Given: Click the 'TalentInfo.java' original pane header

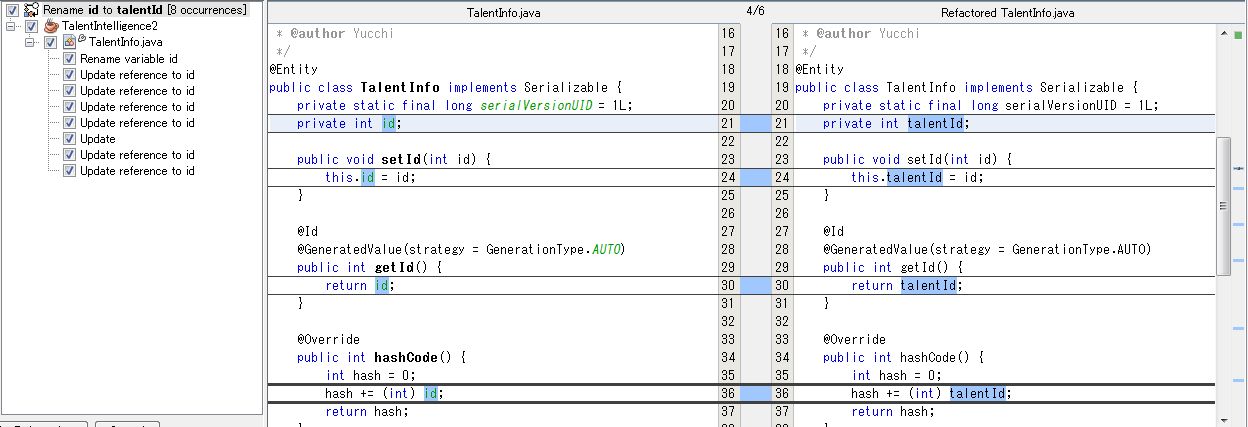Looking at the screenshot, I should (x=505, y=13).
